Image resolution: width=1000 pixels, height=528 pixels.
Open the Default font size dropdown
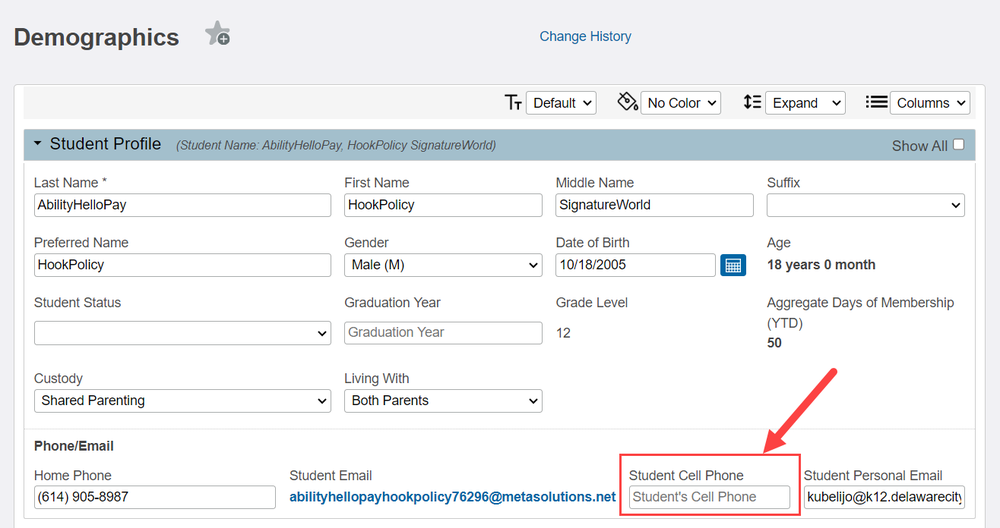point(561,103)
